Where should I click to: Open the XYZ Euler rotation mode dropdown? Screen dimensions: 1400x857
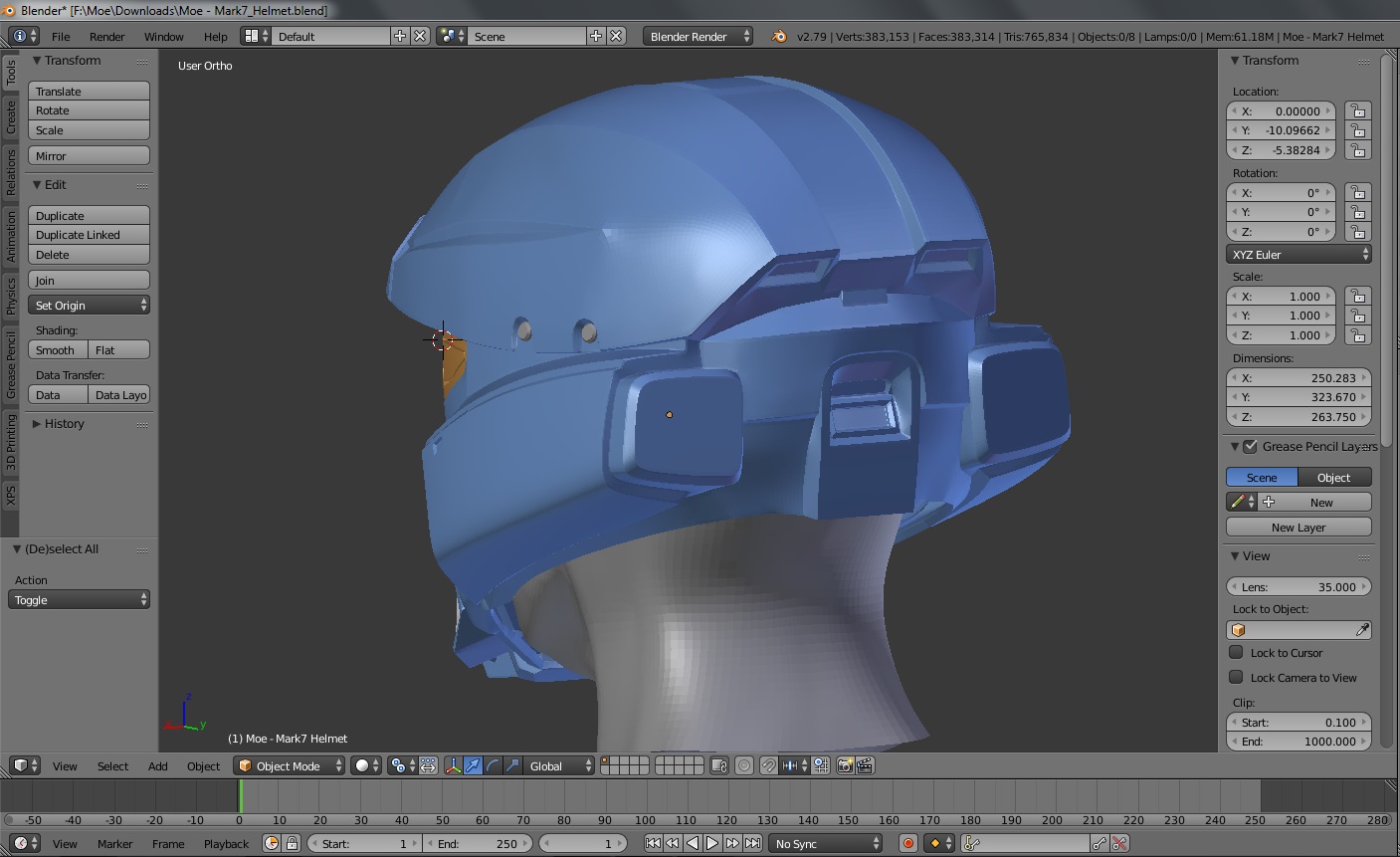(1299, 255)
